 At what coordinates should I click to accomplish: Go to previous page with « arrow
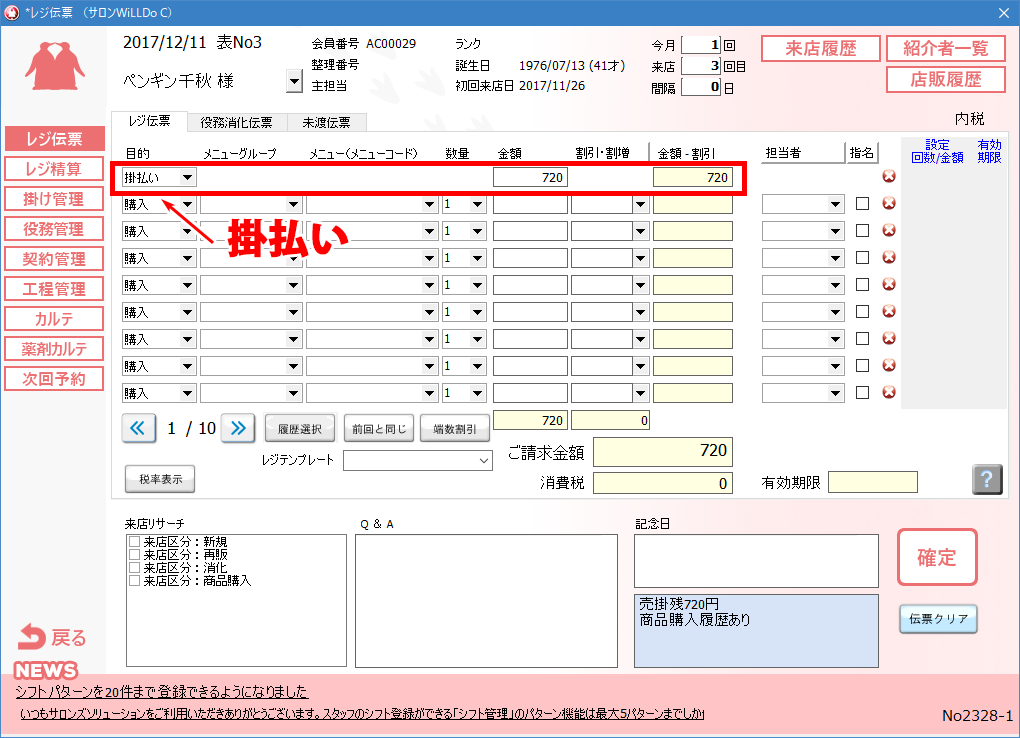137,427
